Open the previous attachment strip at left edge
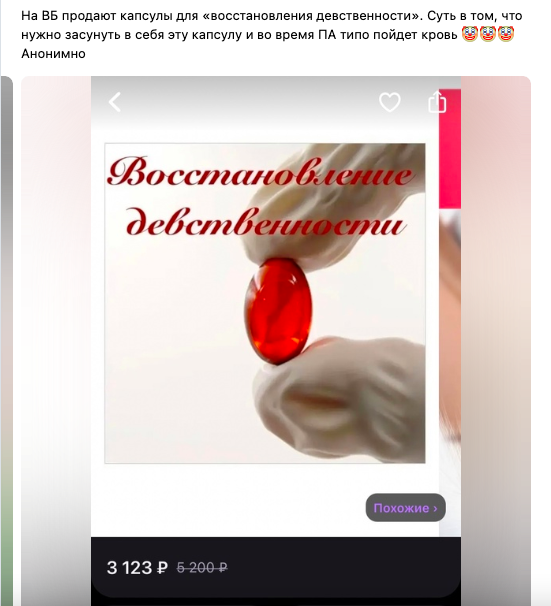The image size is (551, 606). pyautogui.click(x=7, y=341)
